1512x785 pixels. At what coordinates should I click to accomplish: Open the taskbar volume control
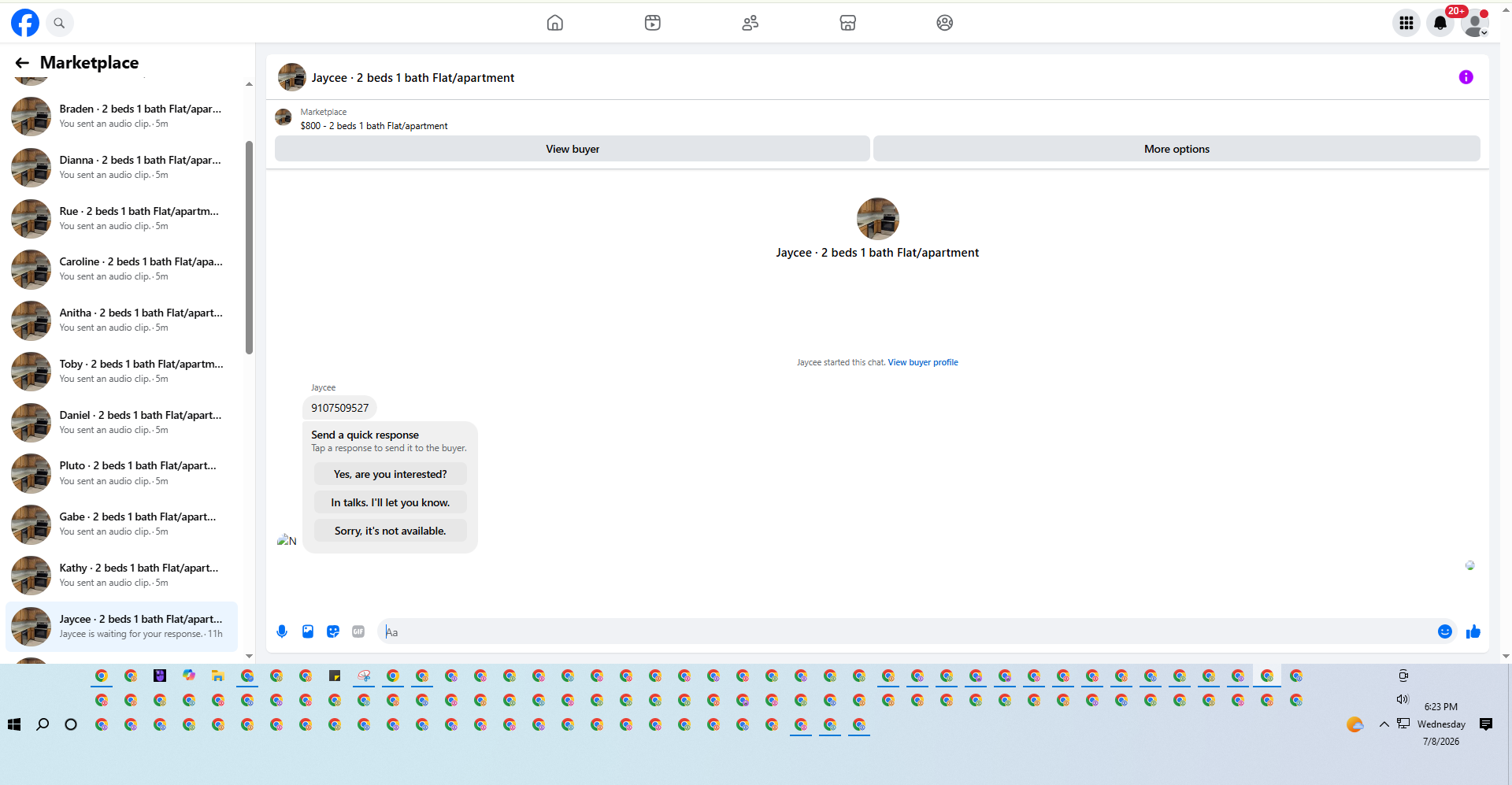click(x=1403, y=699)
